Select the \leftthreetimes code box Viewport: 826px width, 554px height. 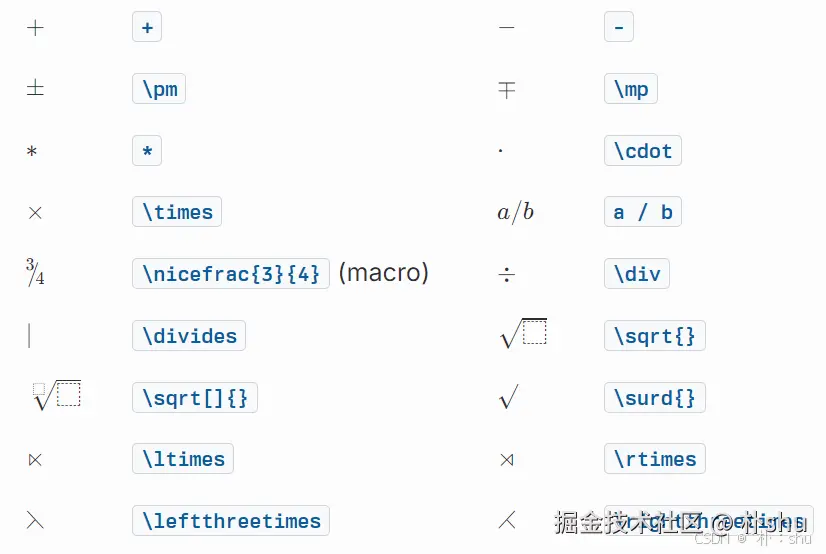[231, 521]
